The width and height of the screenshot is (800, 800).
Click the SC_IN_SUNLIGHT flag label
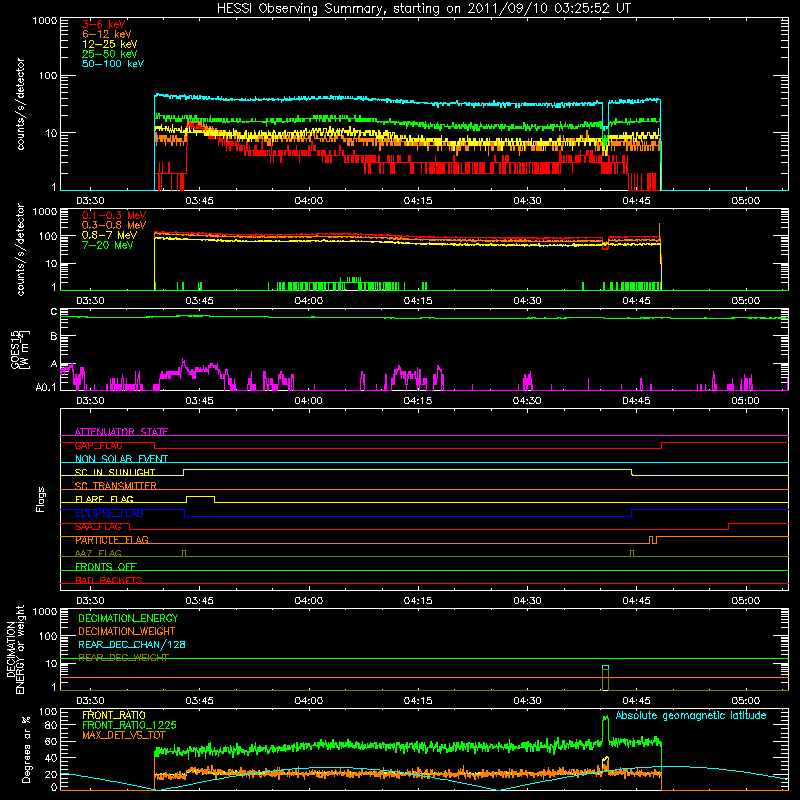tap(115, 472)
